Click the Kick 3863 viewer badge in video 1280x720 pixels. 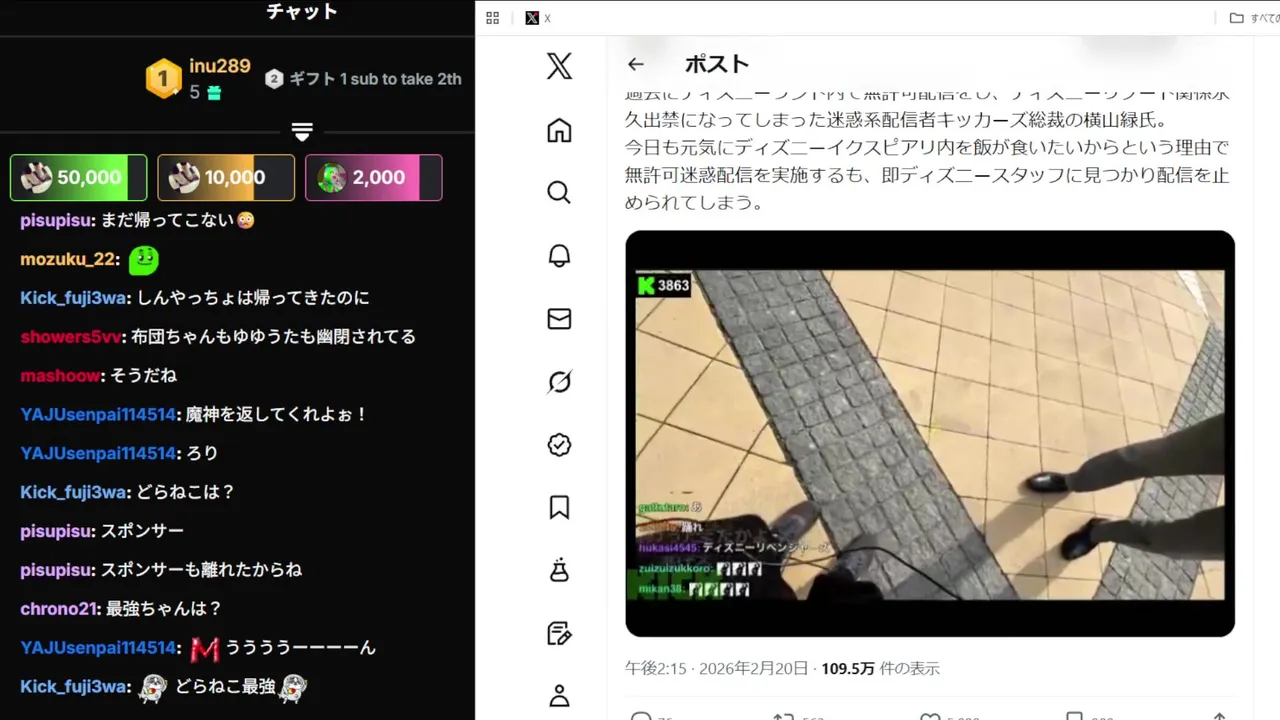click(664, 285)
